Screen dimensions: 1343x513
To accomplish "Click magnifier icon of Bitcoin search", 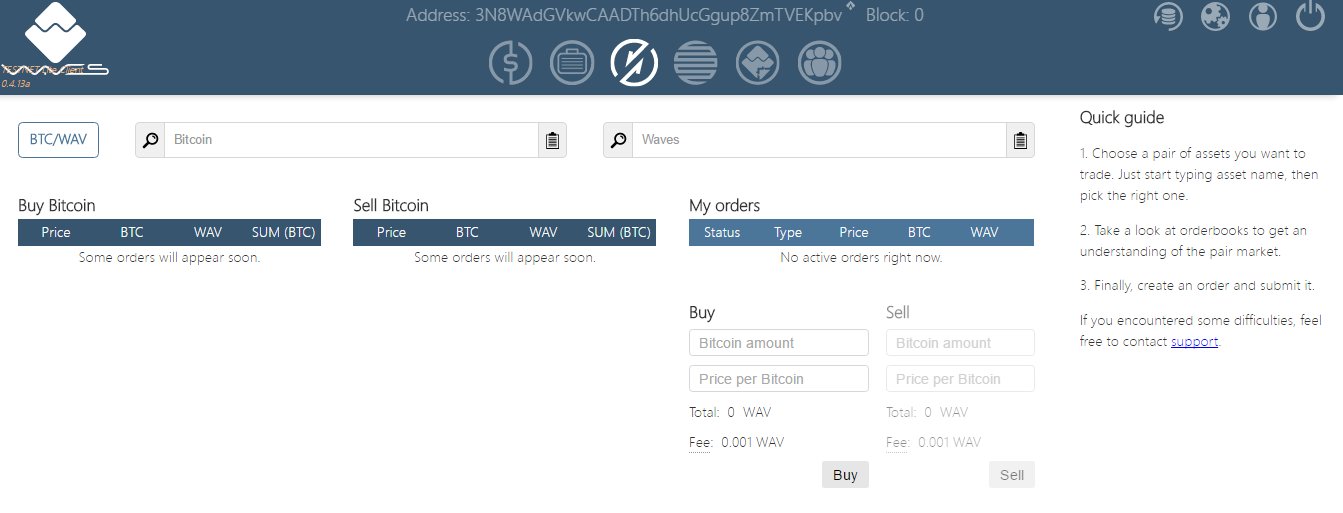I will point(150,140).
